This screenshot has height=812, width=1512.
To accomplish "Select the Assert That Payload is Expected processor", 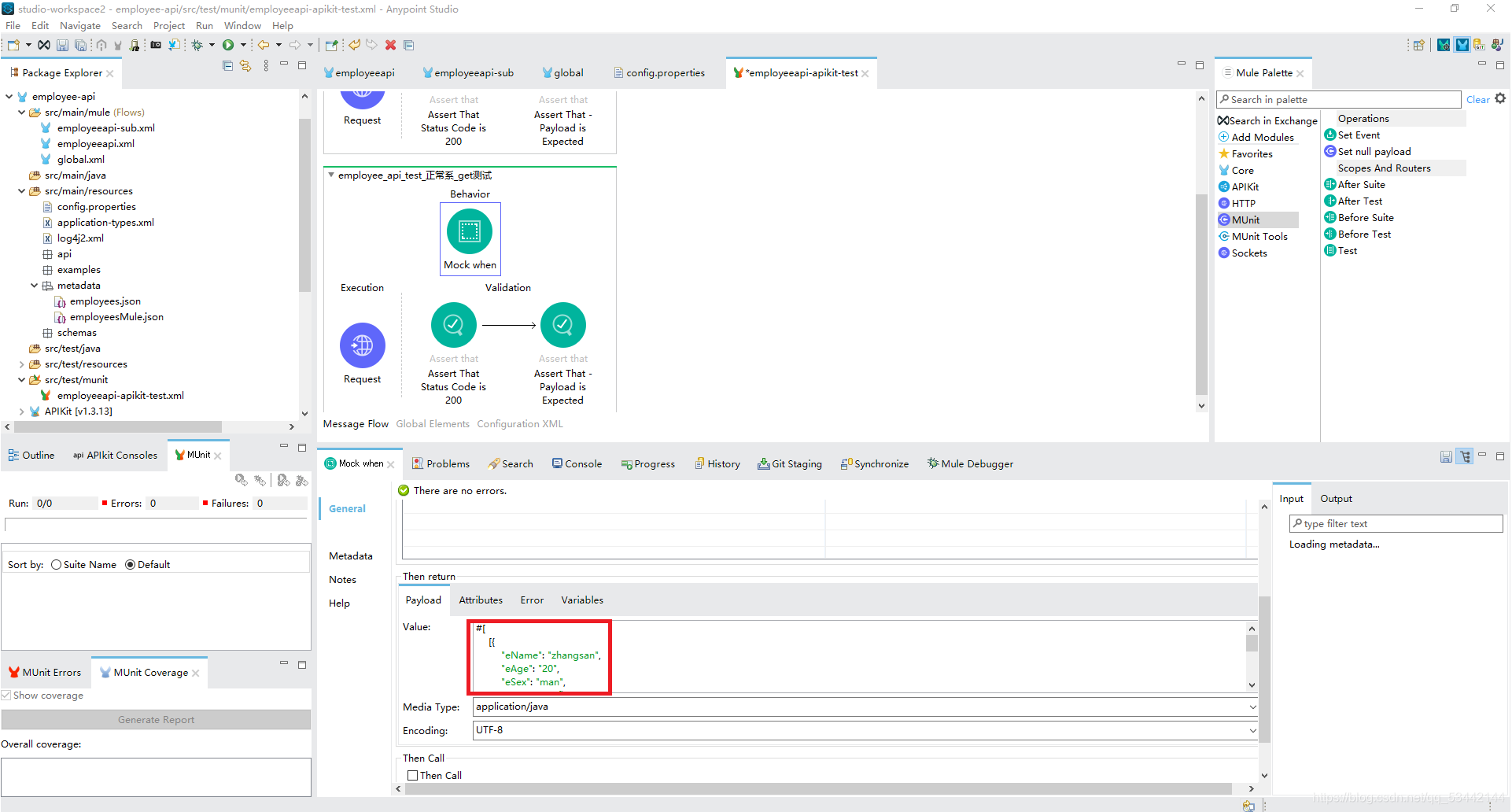I will pyautogui.click(x=562, y=325).
